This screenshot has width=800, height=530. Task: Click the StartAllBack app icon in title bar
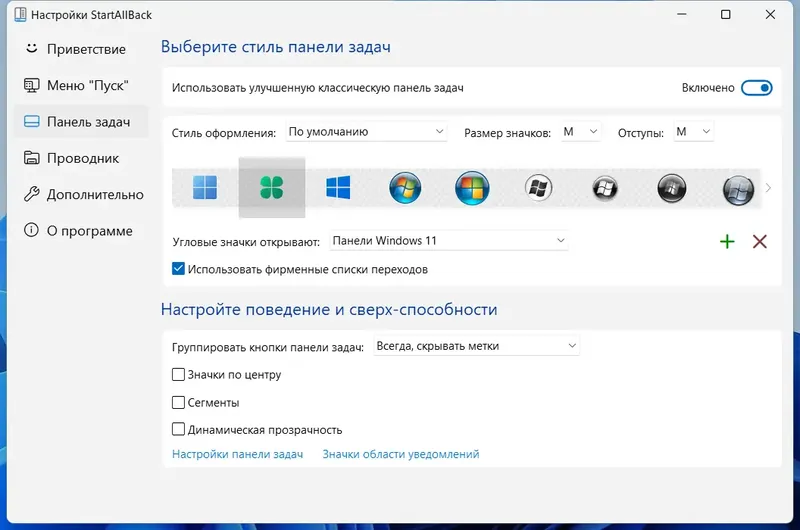[20, 15]
